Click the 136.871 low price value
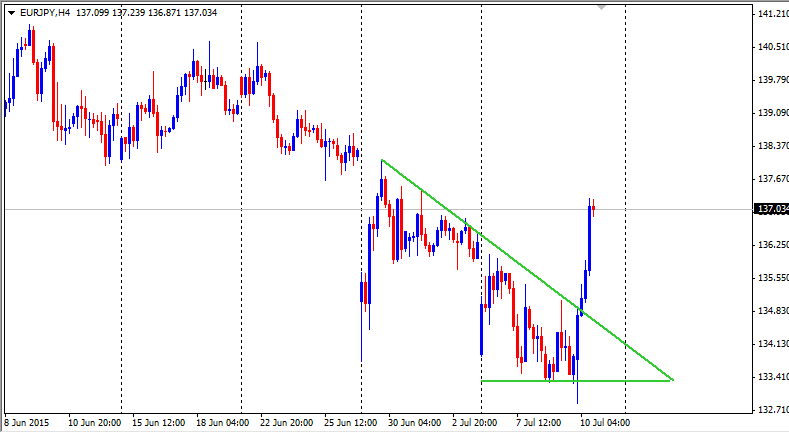This screenshot has height=433, width=789. (164, 13)
